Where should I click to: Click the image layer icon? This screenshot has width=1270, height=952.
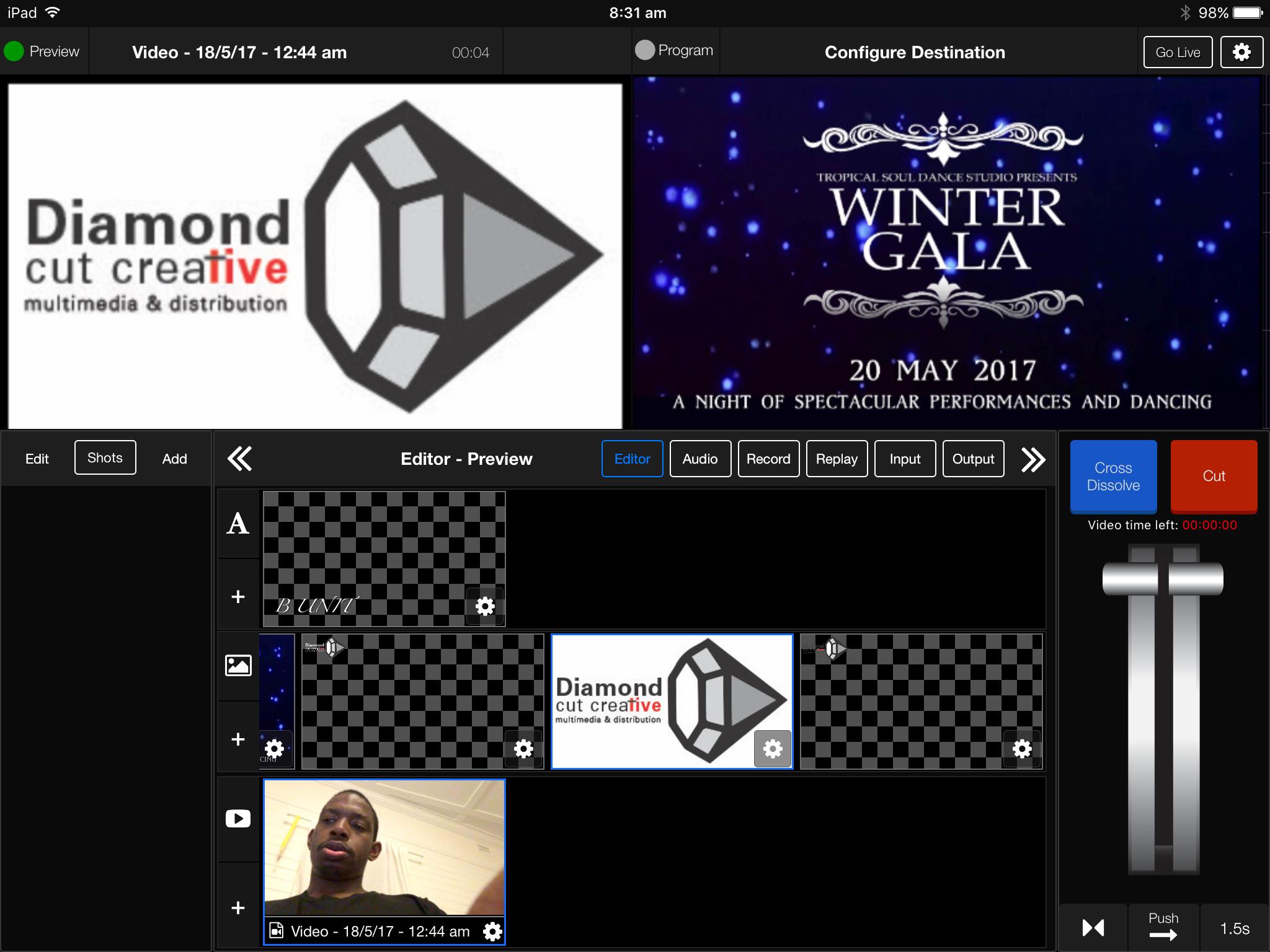click(238, 666)
